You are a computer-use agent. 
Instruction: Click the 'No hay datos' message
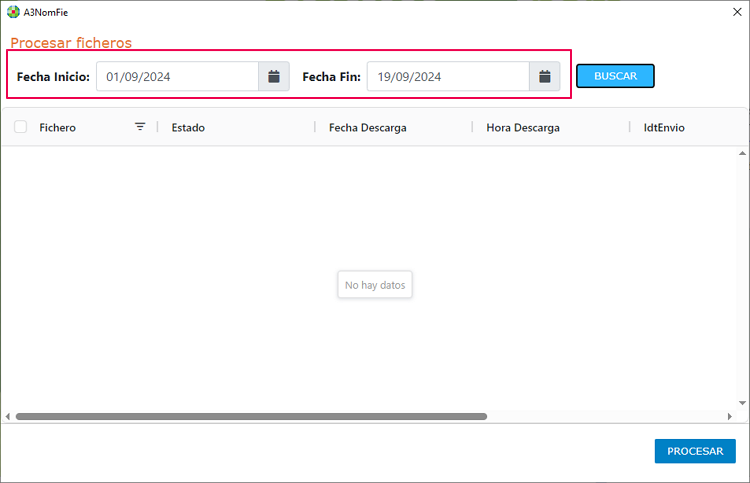pos(375,285)
